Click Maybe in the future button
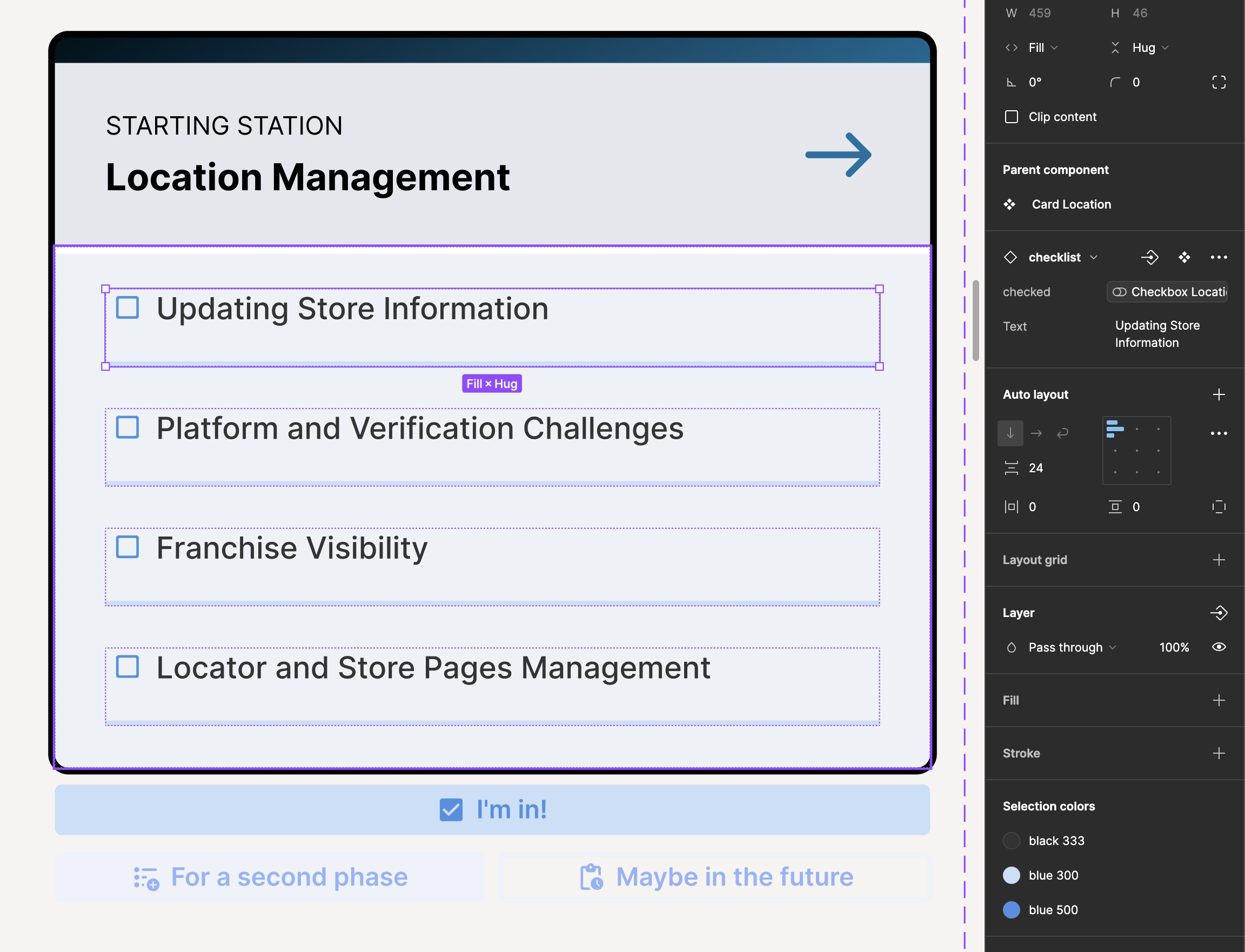 [x=716, y=877]
